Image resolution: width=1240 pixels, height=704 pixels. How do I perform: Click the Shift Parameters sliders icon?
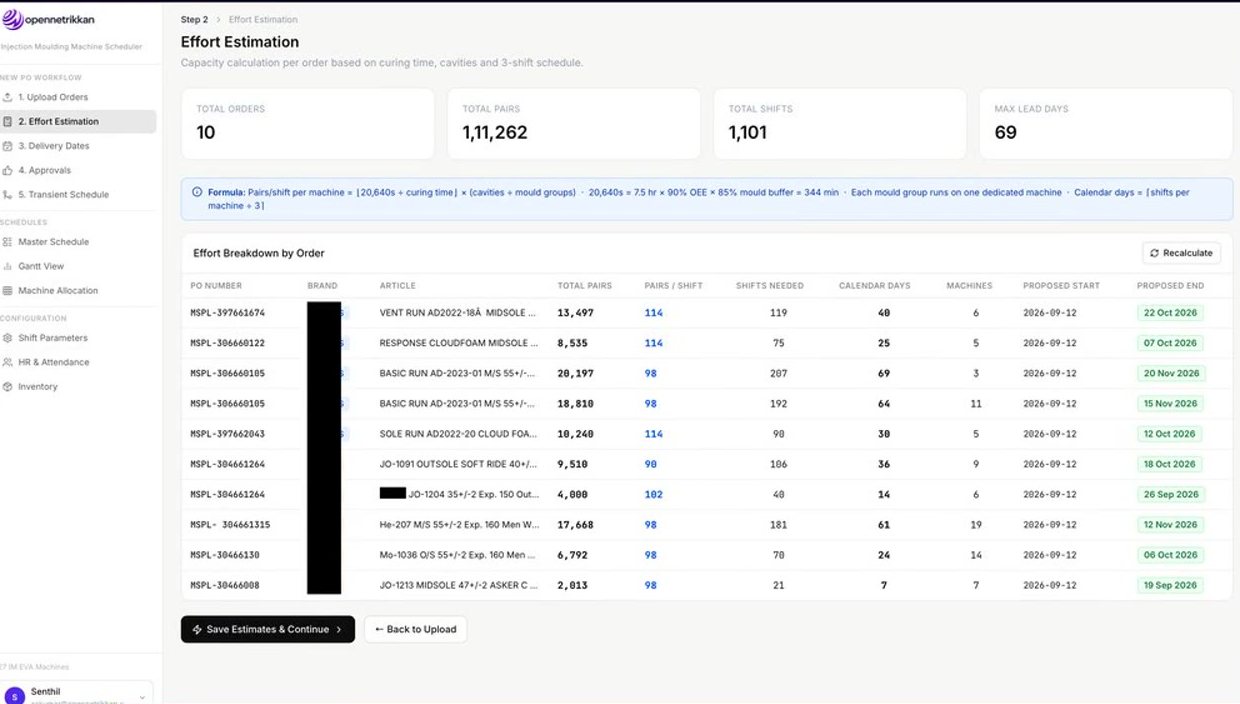point(8,338)
